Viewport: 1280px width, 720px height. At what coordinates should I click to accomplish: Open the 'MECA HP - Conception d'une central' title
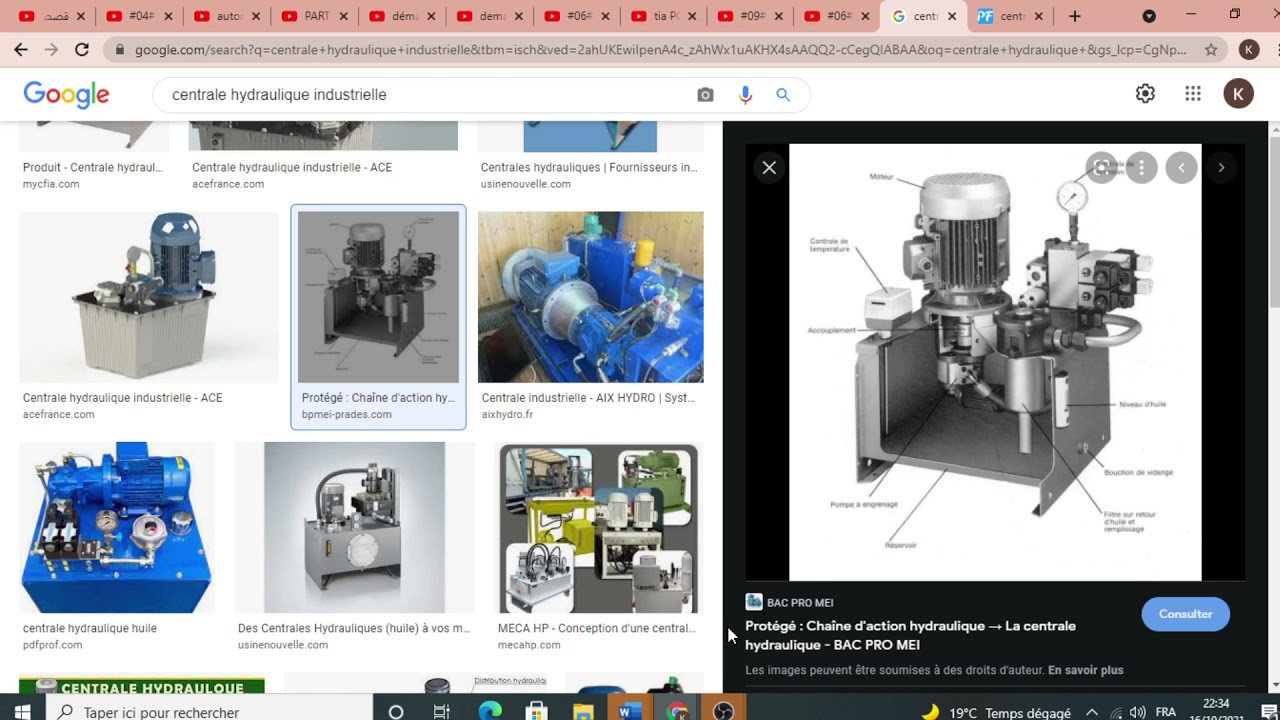coord(597,628)
